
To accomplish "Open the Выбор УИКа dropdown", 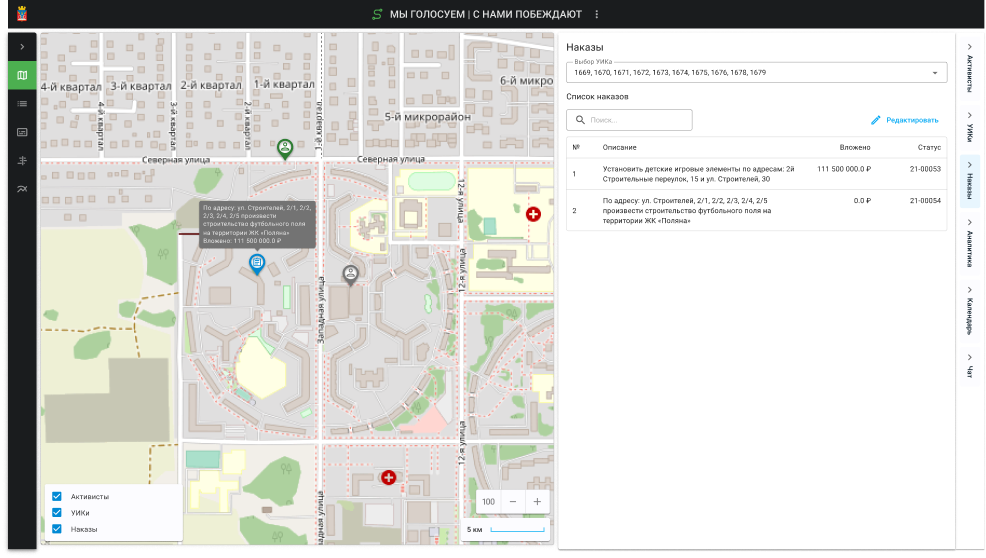I will pos(756,72).
